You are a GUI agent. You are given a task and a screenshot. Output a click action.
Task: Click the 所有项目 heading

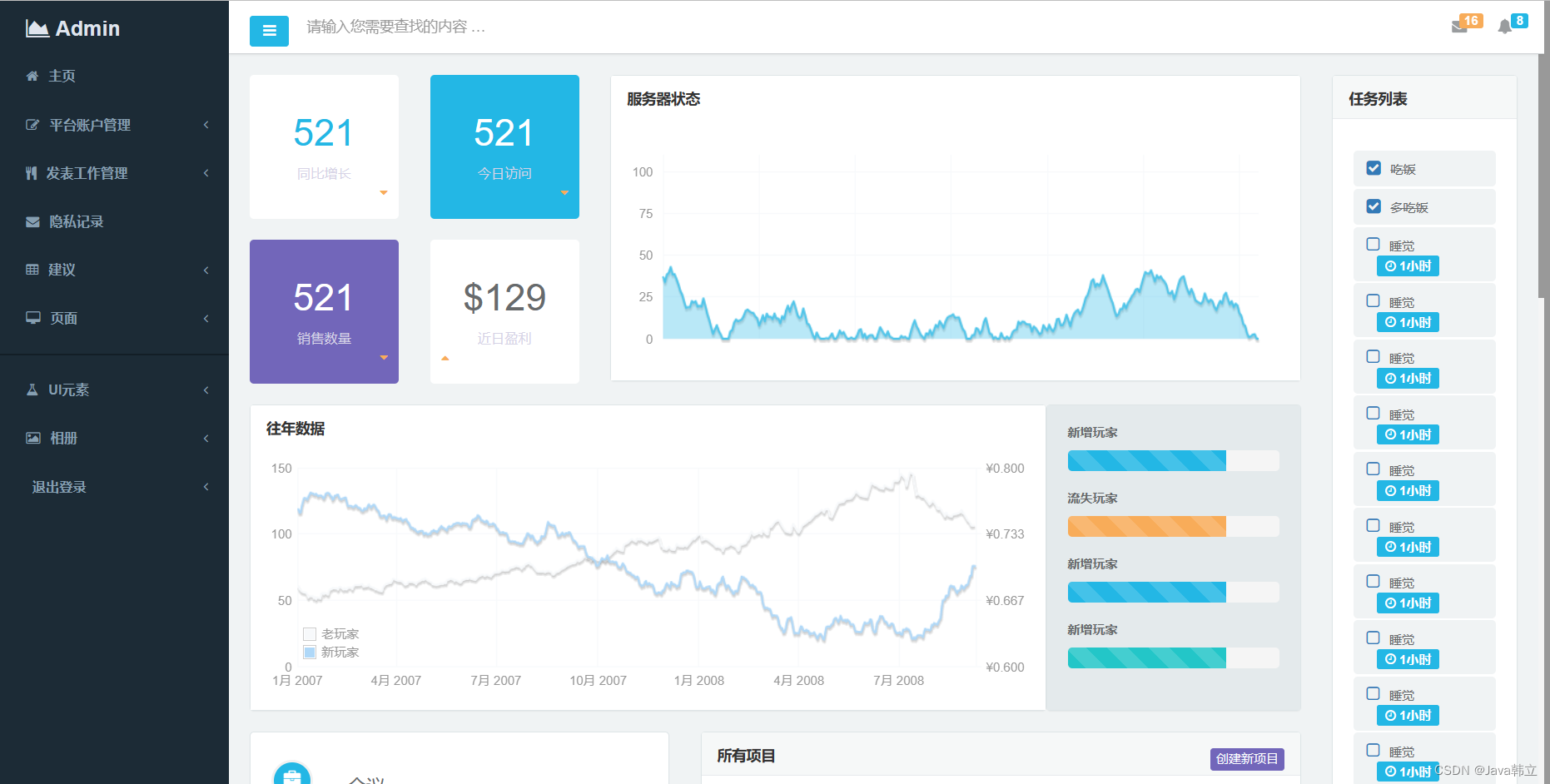[746, 756]
